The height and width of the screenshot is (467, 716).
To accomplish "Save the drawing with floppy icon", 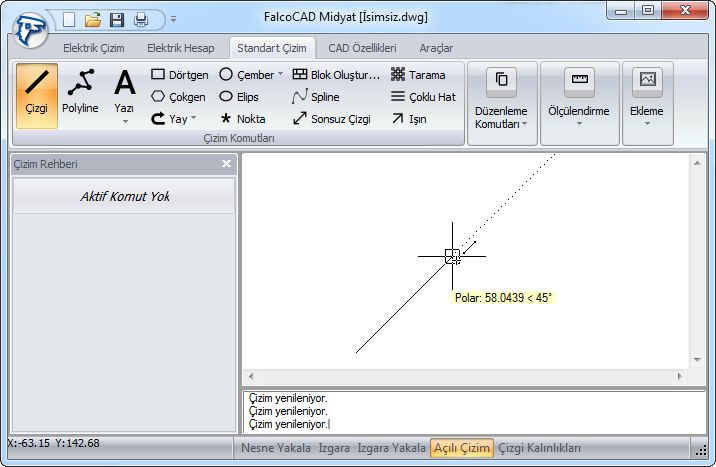I will pyautogui.click(x=117, y=20).
